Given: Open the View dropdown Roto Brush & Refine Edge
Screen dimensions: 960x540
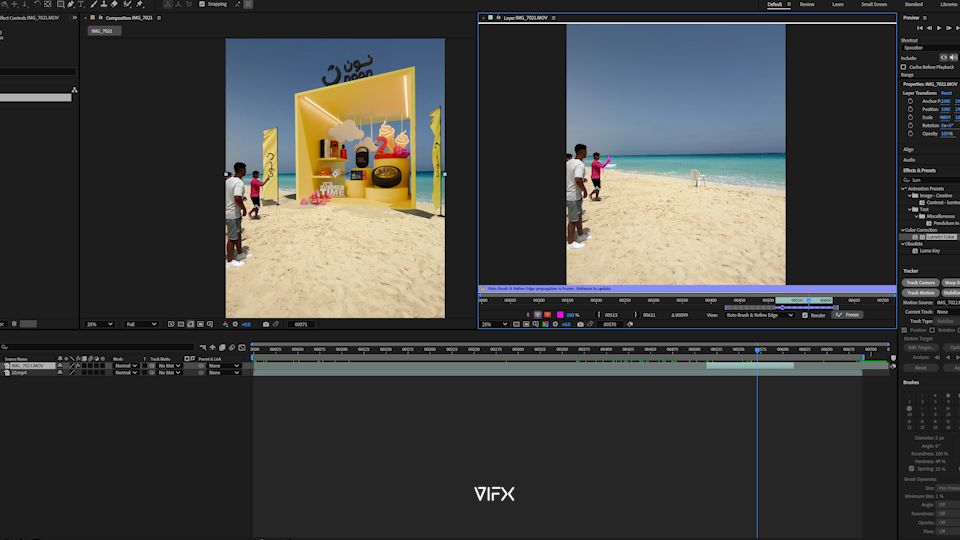Looking at the screenshot, I should coord(759,315).
